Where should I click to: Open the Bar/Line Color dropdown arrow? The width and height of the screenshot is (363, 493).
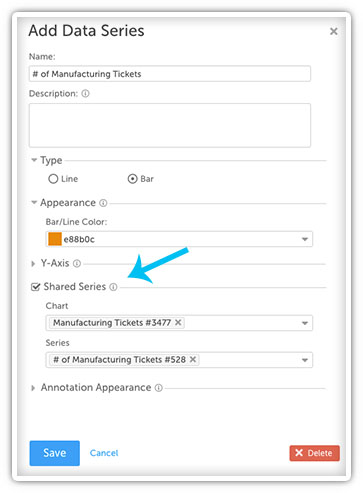(x=305, y=239)
